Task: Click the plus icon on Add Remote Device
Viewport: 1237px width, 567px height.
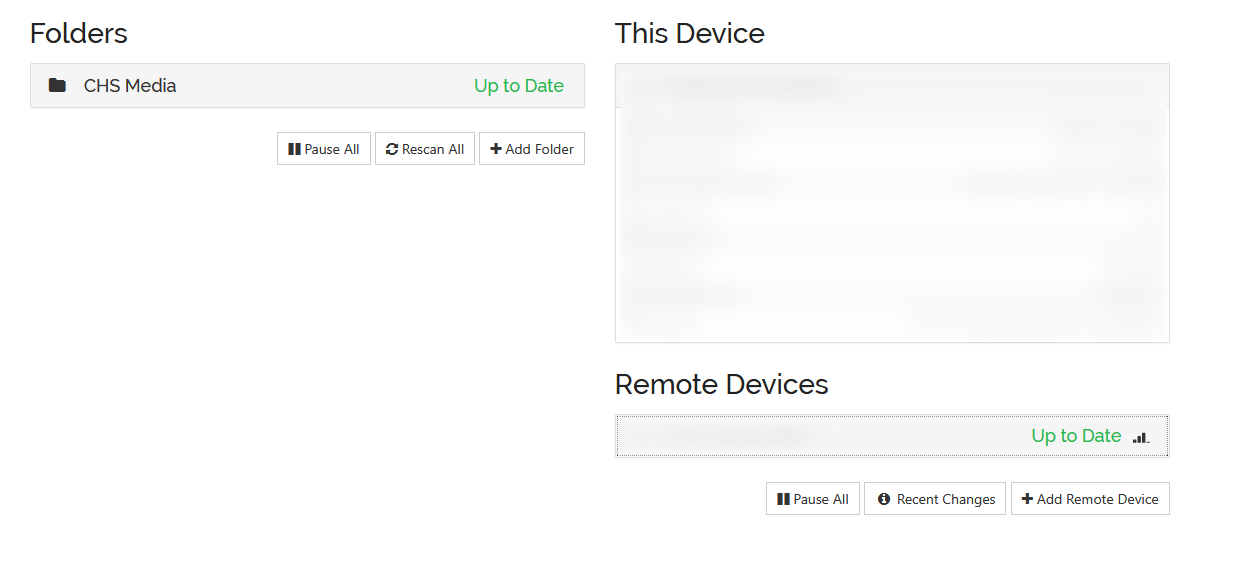Action: (1027, 499)
